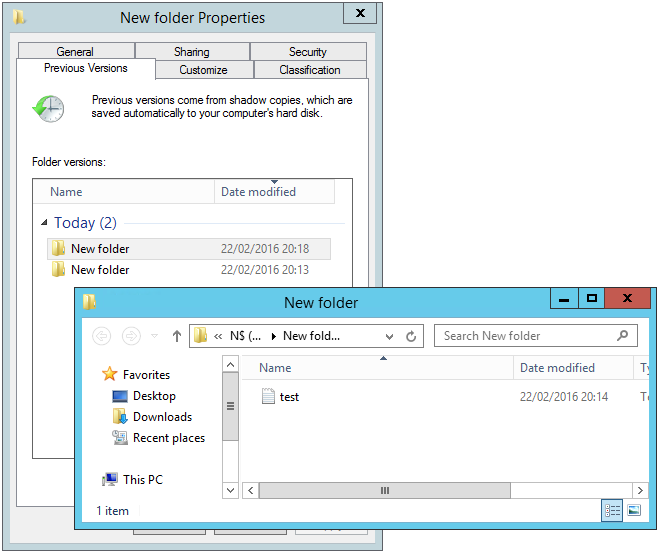Click the test file document icon
663x558 pixels.
point(268,396)
